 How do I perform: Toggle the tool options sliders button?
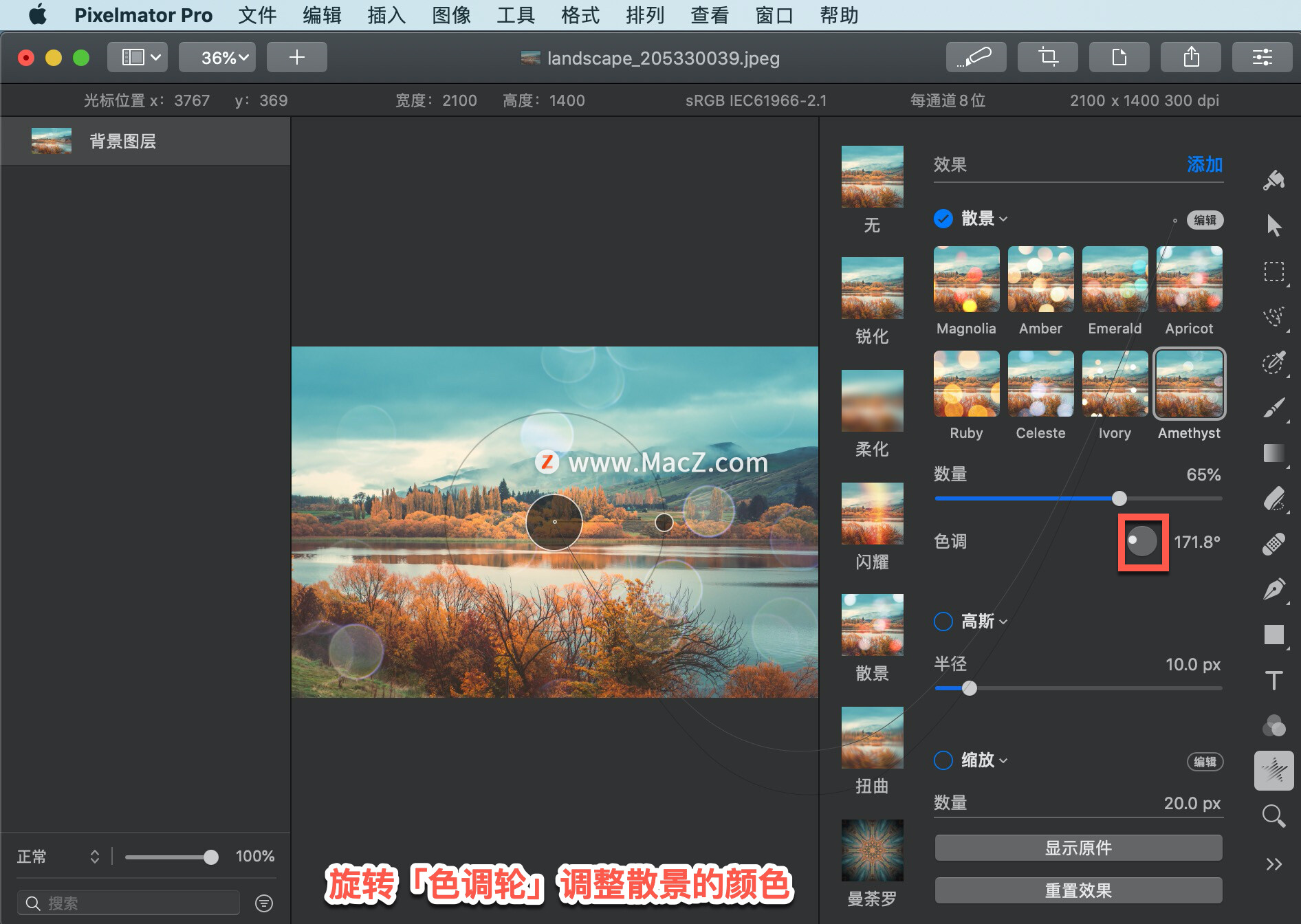1262,57
